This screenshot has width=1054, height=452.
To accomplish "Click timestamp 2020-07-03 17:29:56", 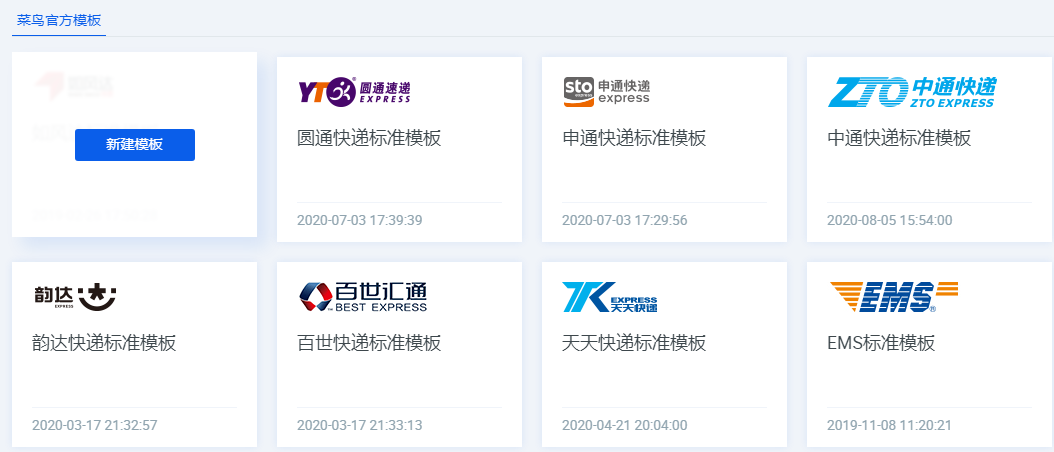I will [624, 221].
